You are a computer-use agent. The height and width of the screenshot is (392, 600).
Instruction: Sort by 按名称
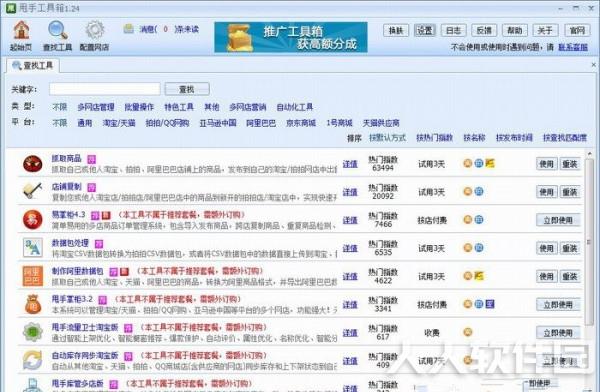coord(474,137)
